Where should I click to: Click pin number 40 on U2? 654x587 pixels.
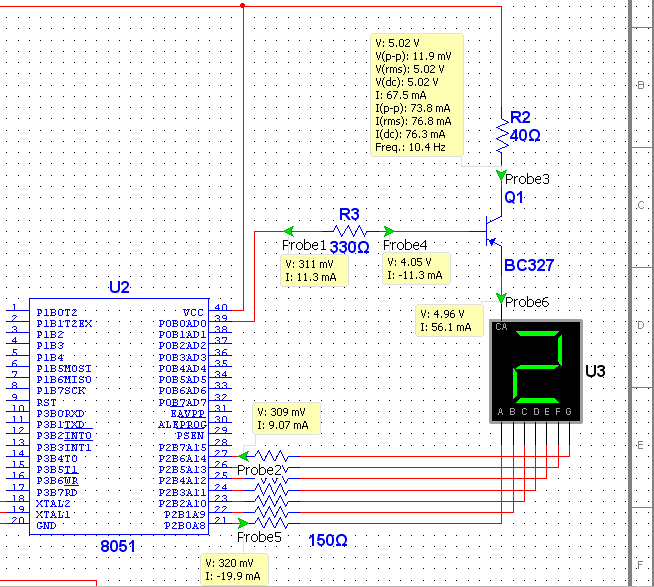coord(221,307)
